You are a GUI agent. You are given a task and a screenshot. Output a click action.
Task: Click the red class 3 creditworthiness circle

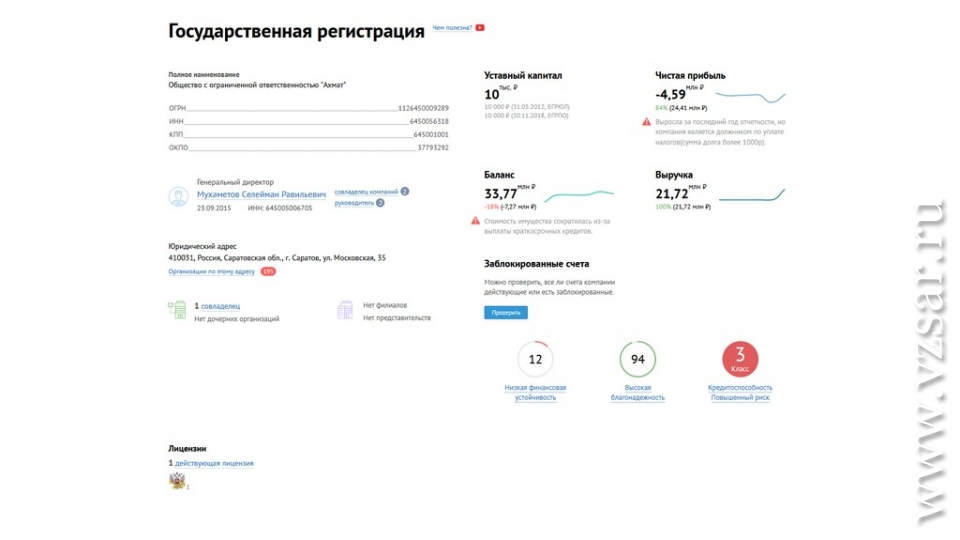click(740, 359)
